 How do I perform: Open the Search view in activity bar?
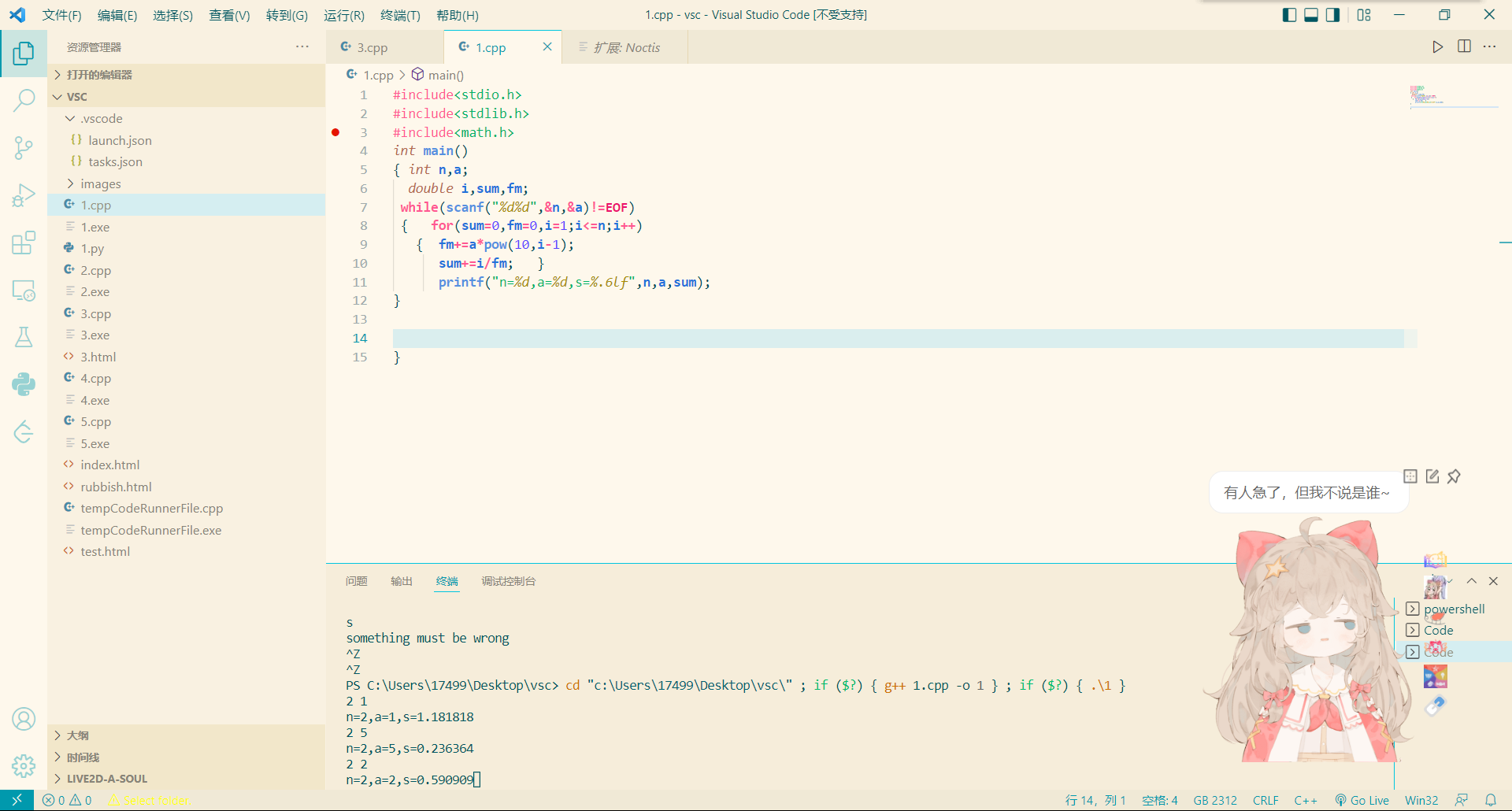24,100
